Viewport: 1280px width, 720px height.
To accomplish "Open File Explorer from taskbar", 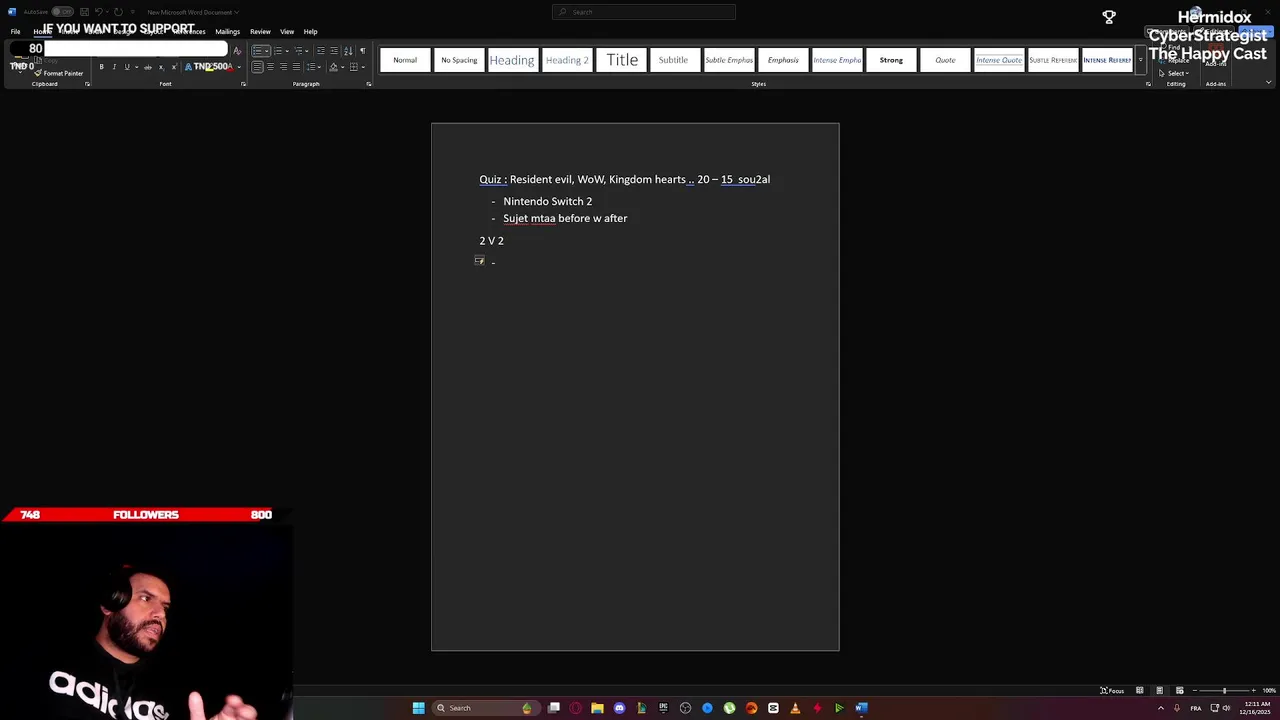I will (x=597, y=708).
